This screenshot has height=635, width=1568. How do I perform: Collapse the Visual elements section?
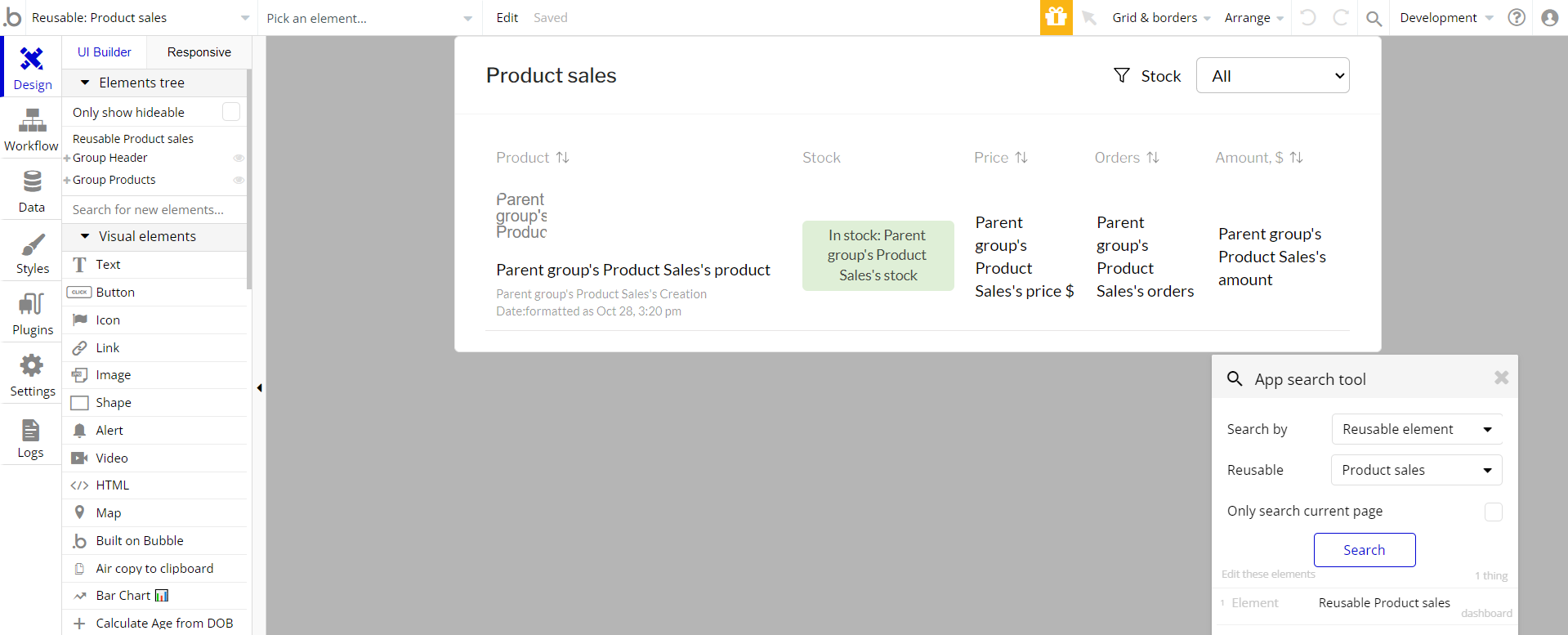click(85, 236)
